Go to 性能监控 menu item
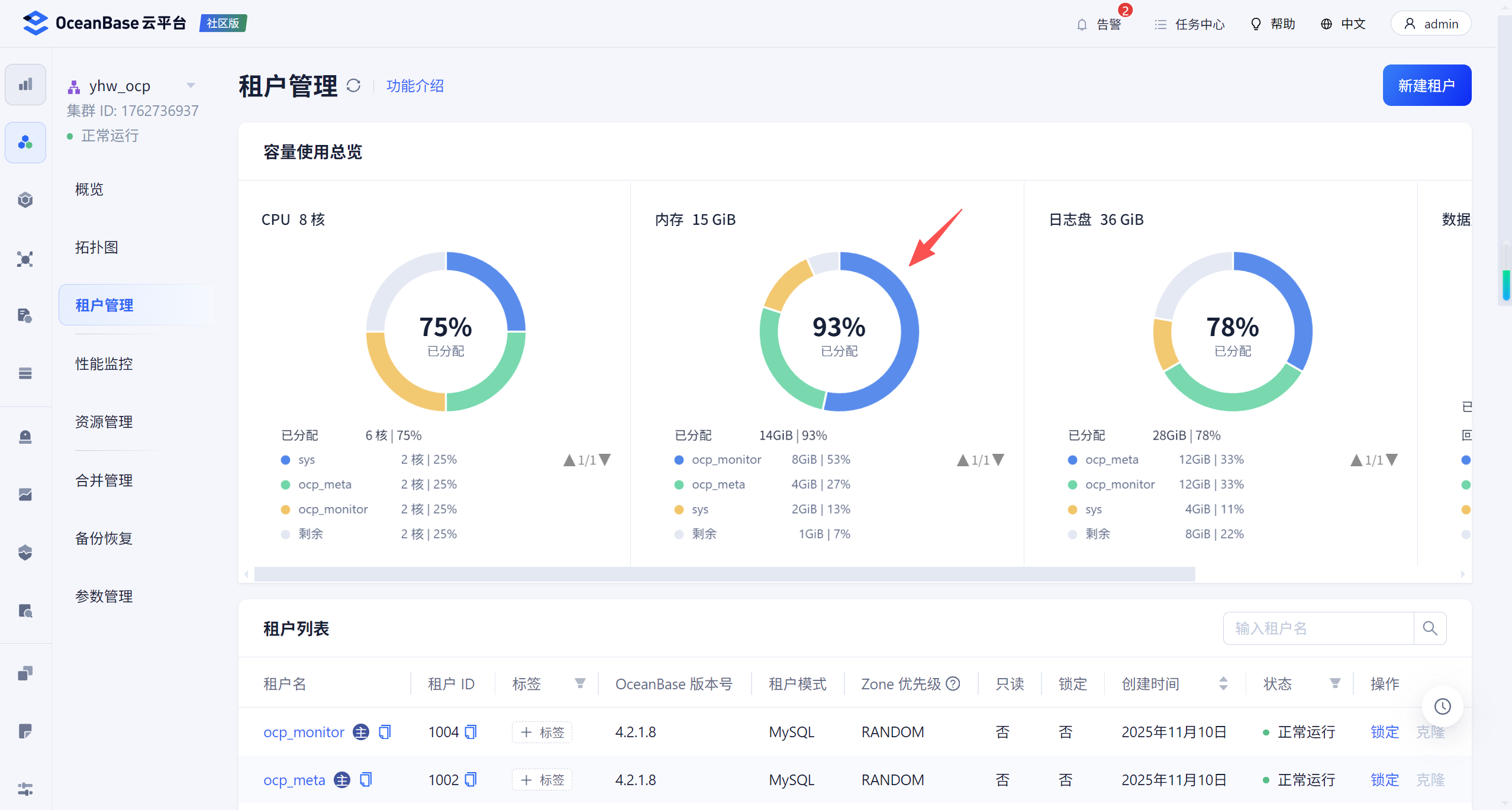 point(104,364)
